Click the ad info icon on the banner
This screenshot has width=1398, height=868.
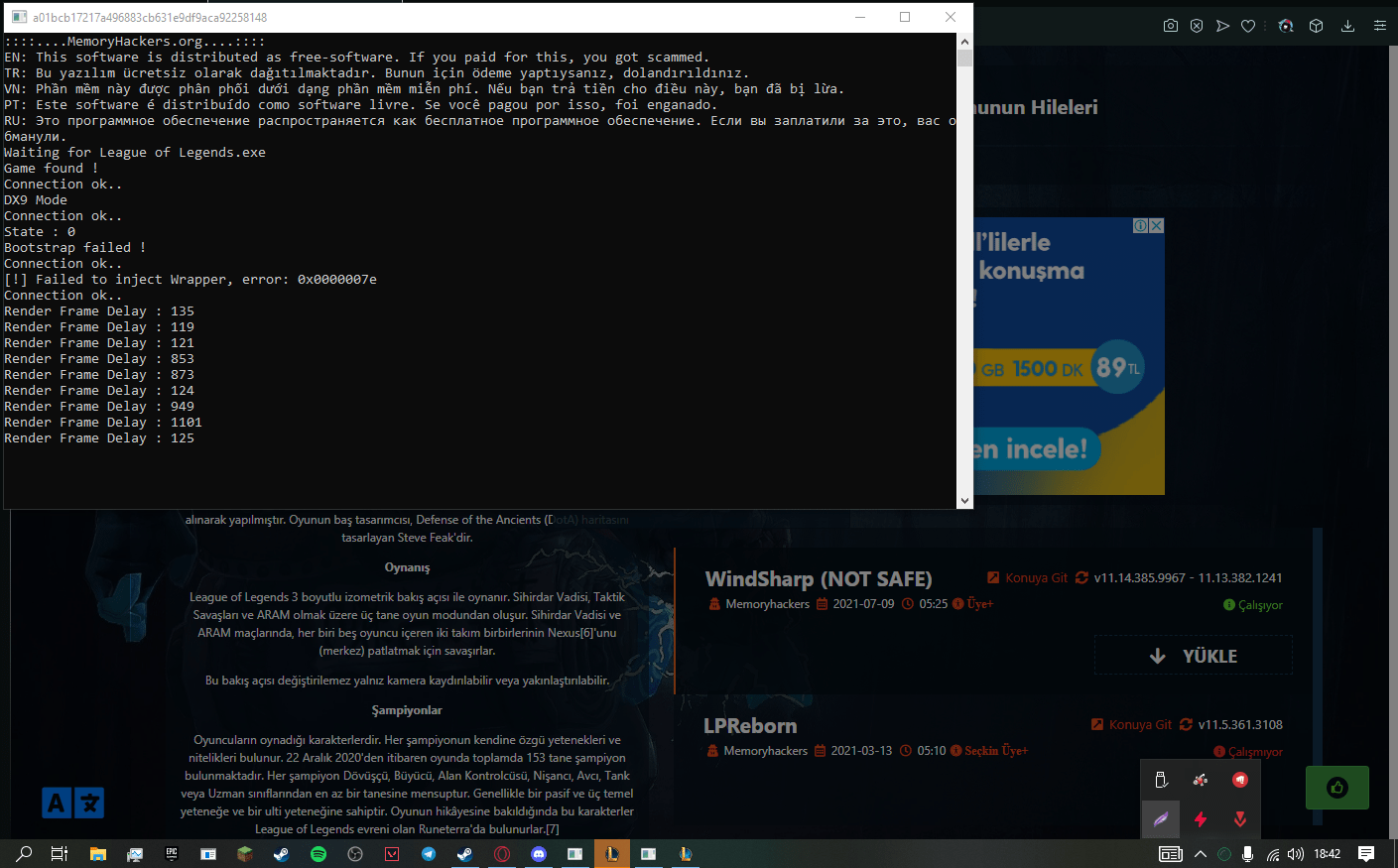click(1141, 226)
